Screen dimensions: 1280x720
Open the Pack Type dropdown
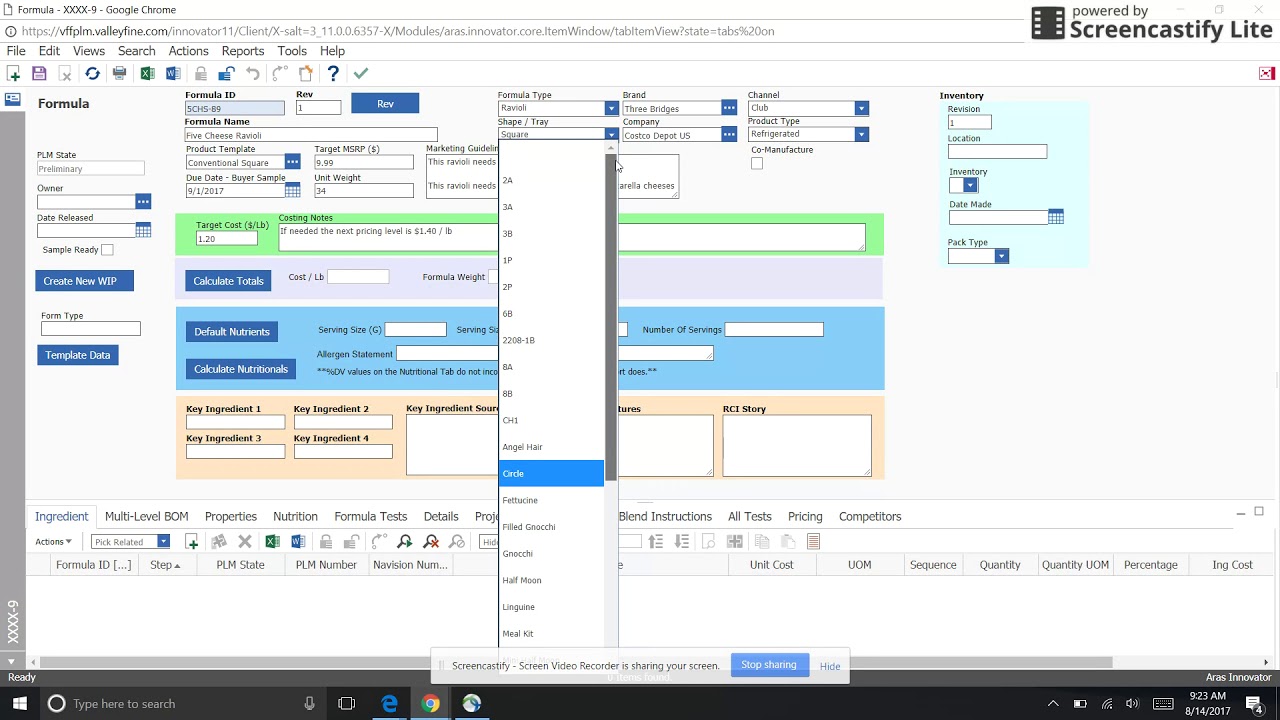pos(1002,256)
